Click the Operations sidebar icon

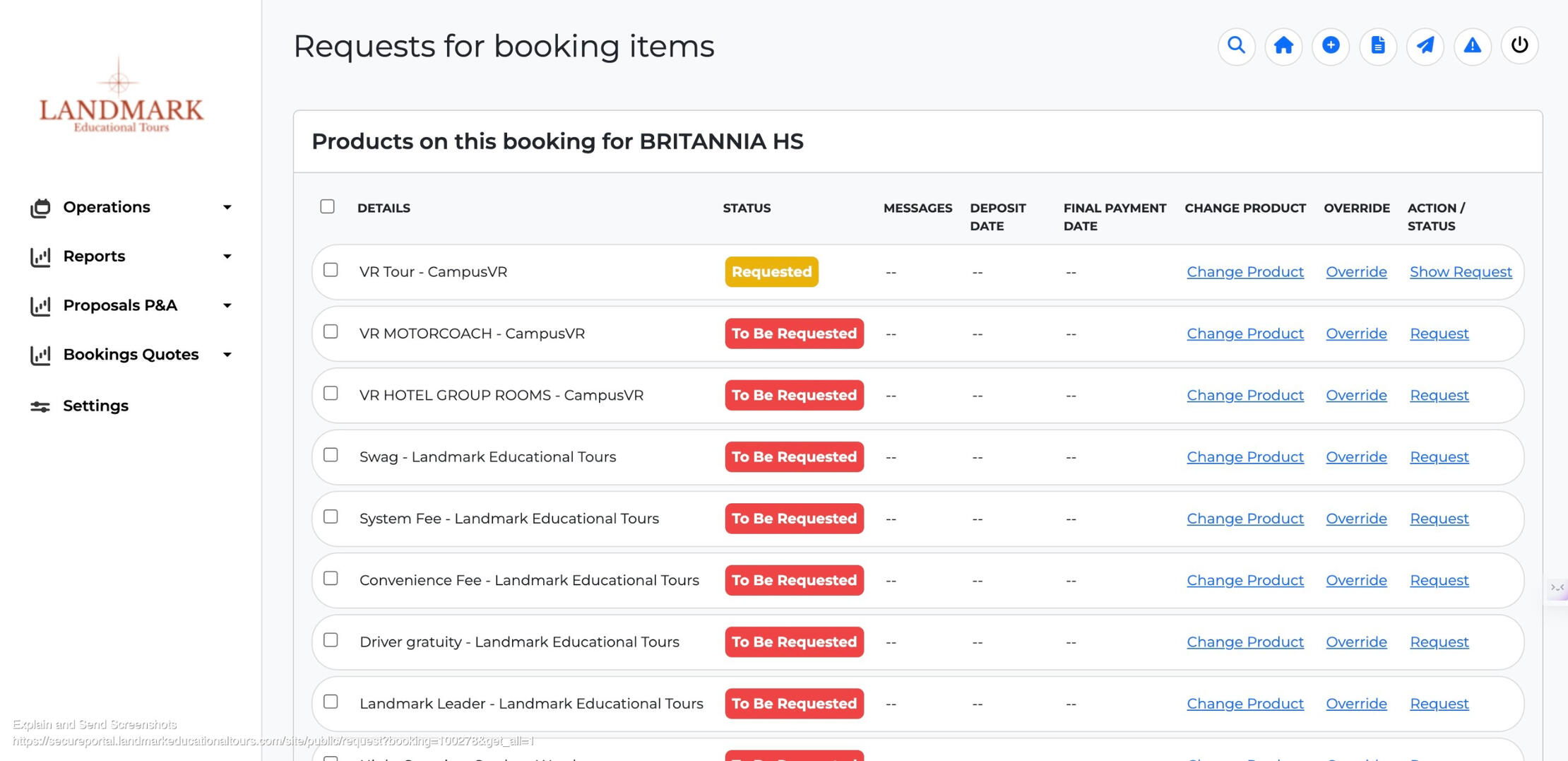40,208
